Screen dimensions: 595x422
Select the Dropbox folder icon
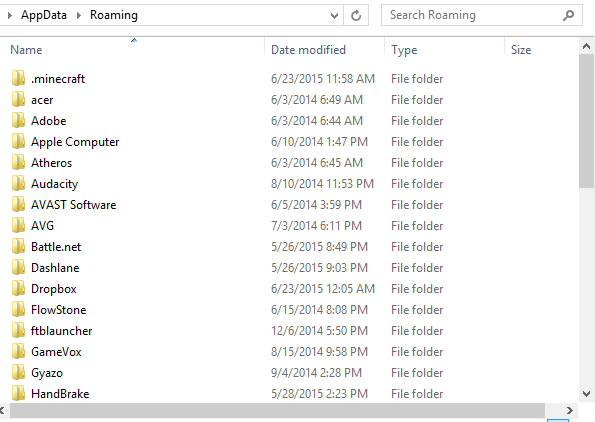[18, 289]
